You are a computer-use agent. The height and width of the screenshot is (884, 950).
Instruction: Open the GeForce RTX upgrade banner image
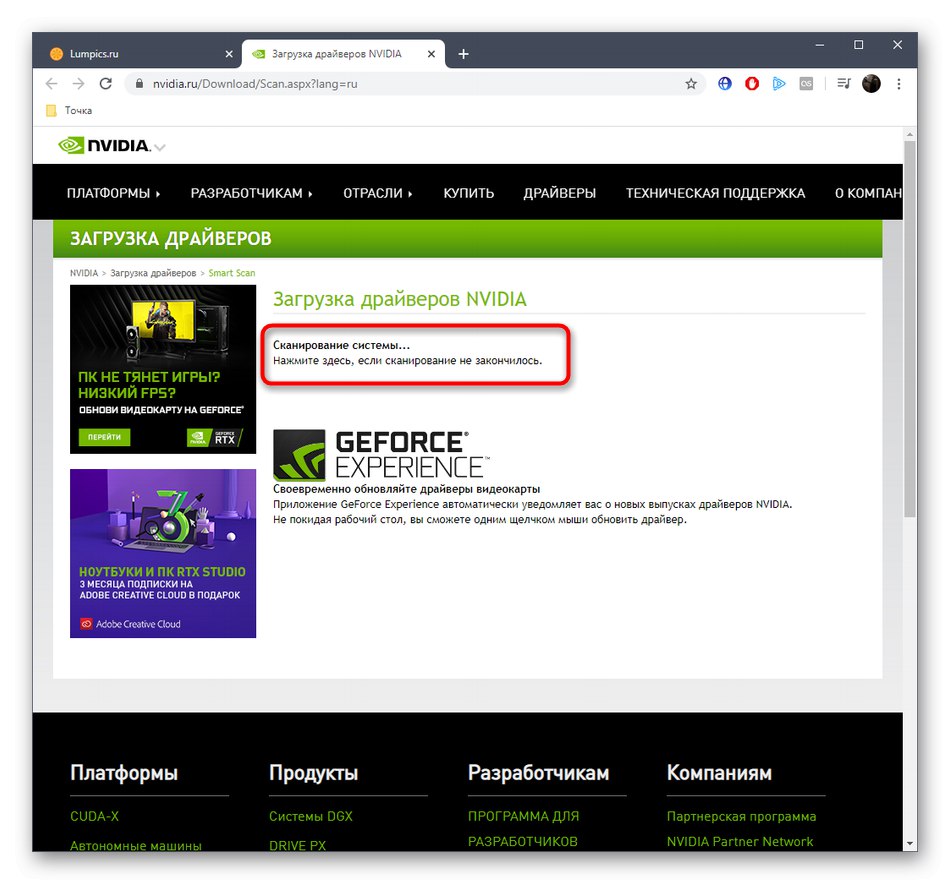pos(163,369)
